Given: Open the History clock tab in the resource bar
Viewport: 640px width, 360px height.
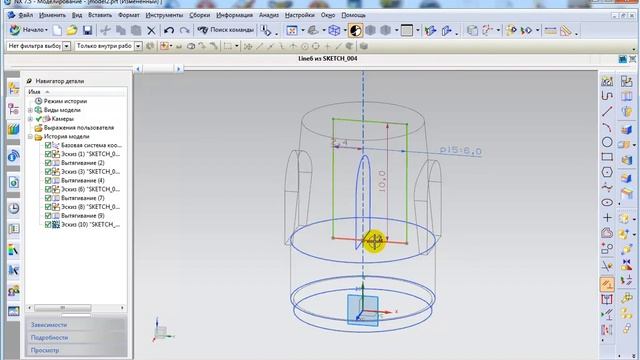Looking at the screenshot, I should point(13,209).
